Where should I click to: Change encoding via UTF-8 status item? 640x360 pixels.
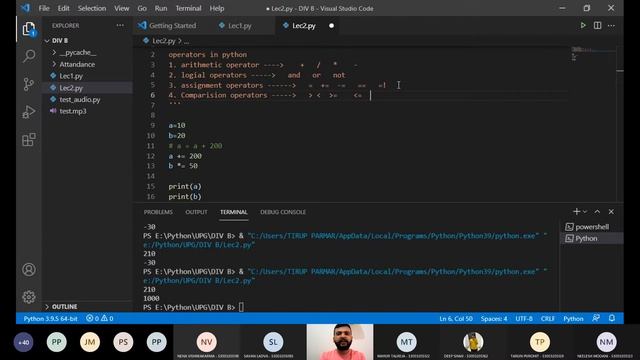524,318
